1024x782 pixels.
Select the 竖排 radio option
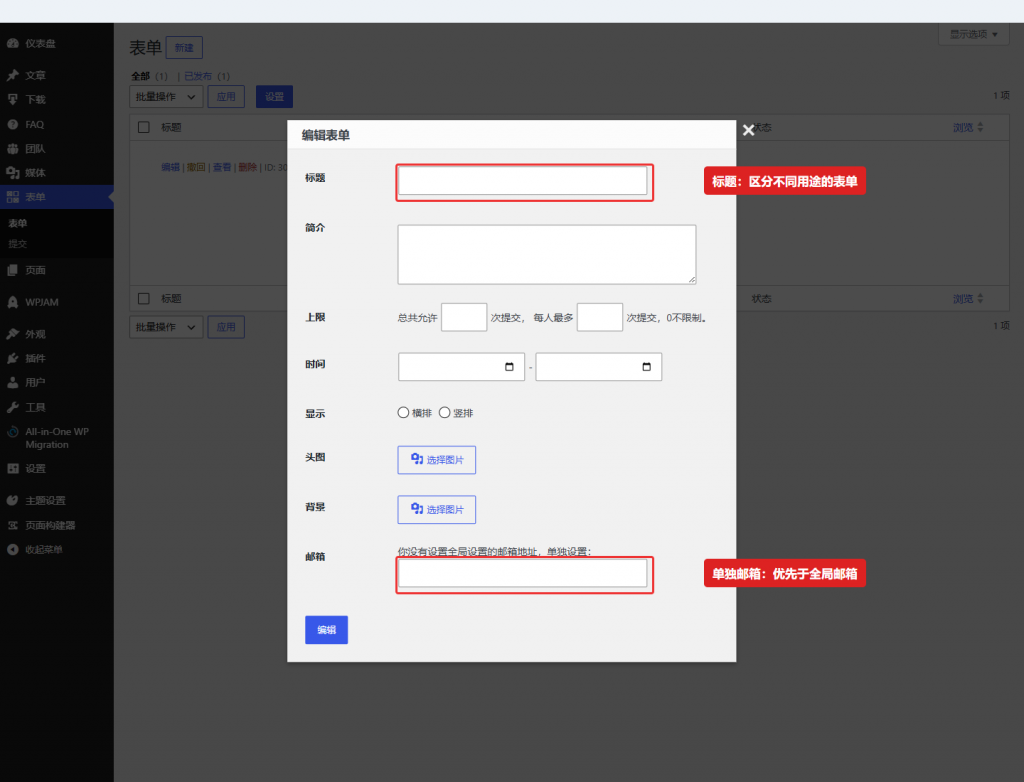(x=445, y=413)
